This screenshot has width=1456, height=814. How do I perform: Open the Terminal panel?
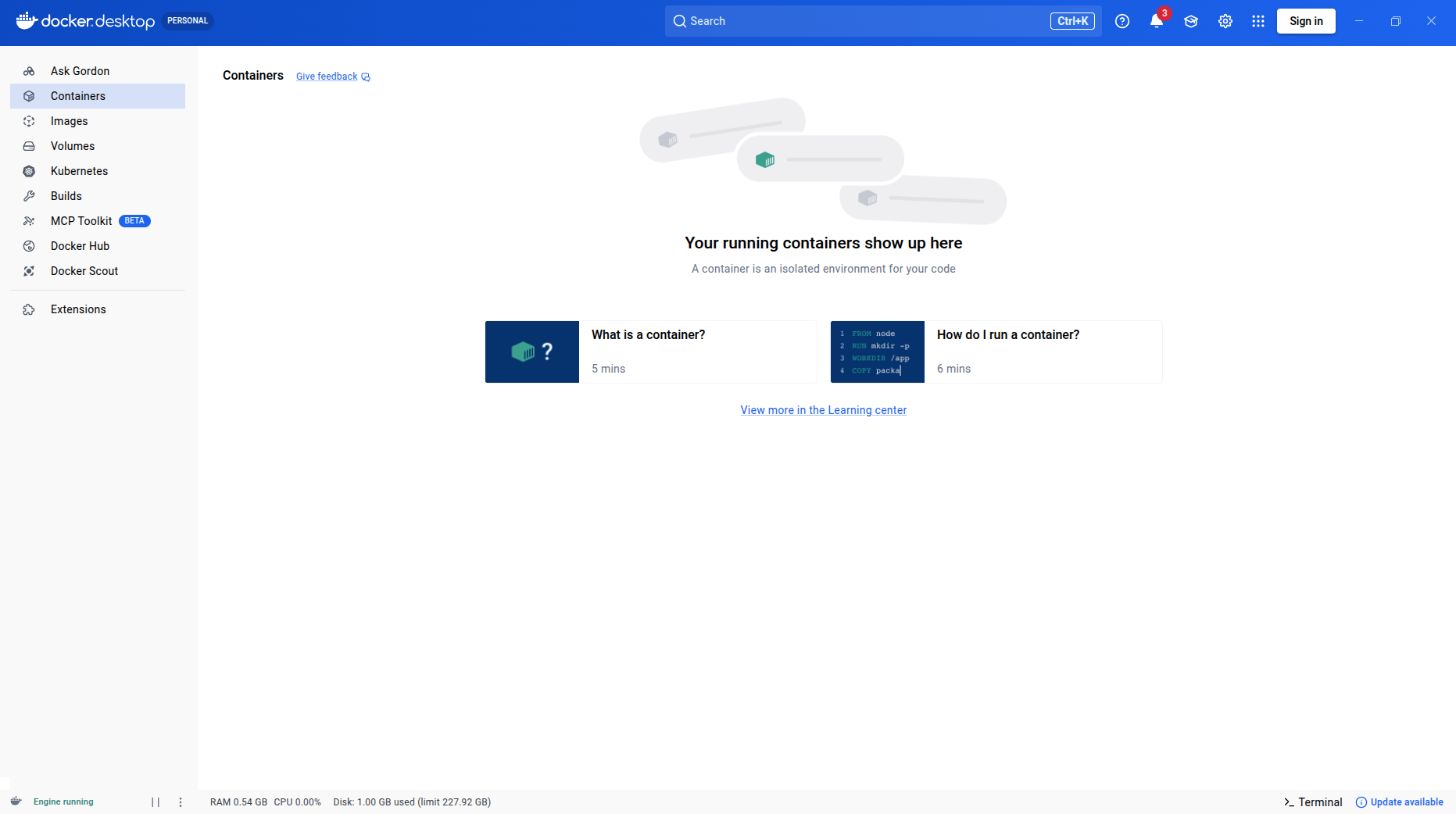(x=1313, y=802)
